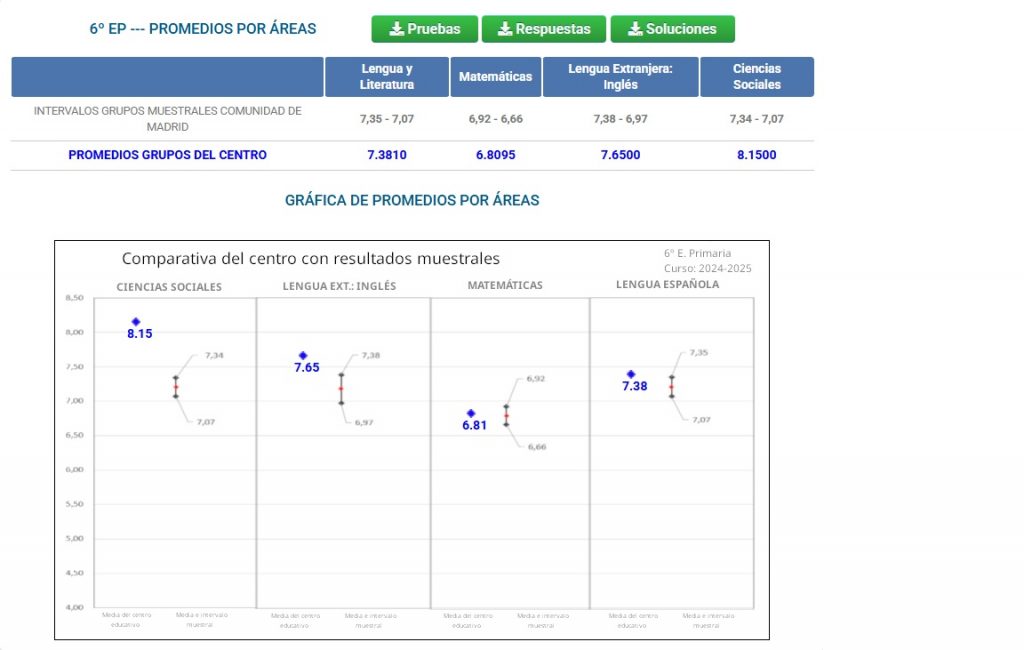The height and width of the screenshot is (650, 1024).
Task: Select the Lengua y Literatura column header
Action: (x=387, y=76)
